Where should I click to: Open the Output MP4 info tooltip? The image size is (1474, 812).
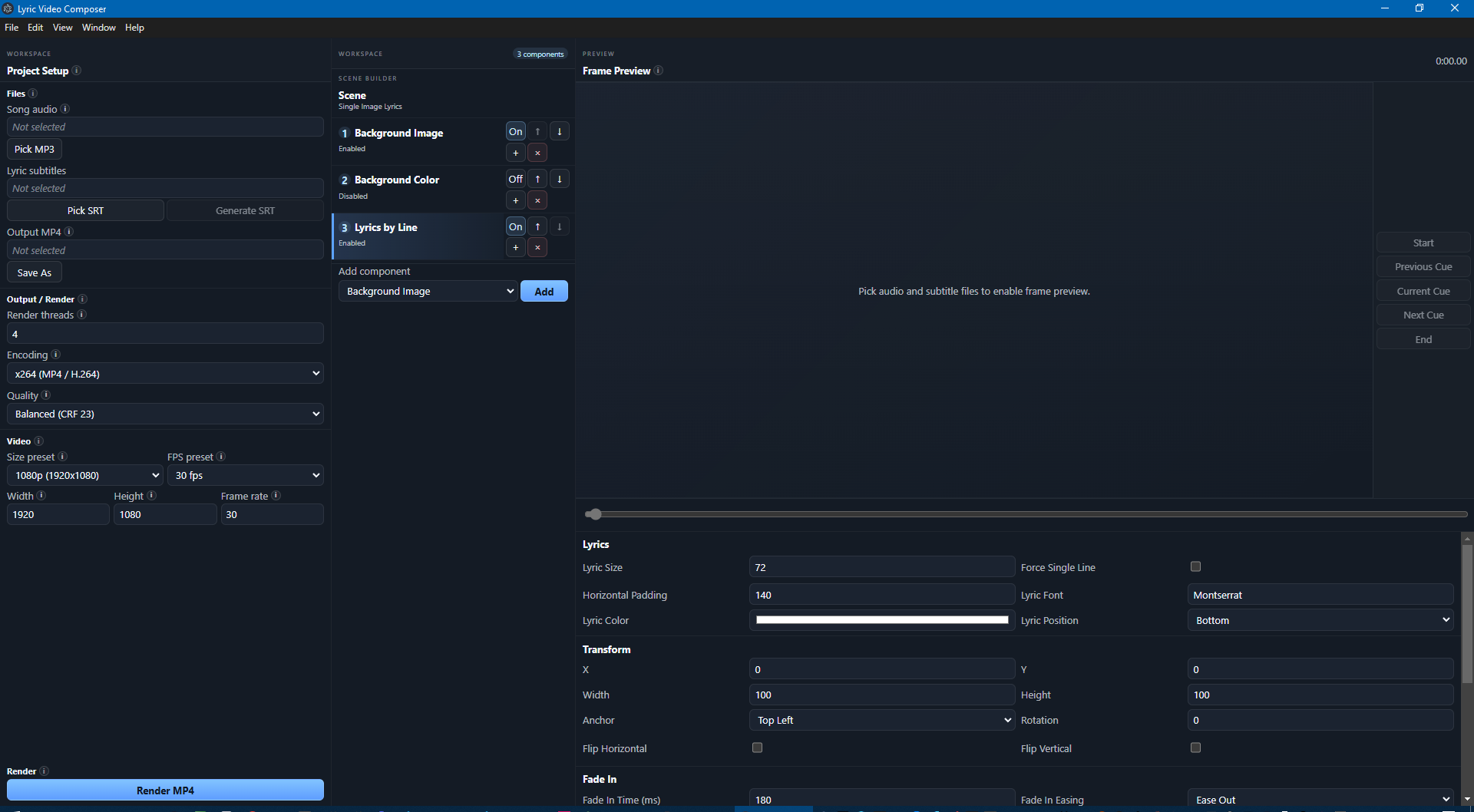pyautogui.click(x=68, y=231)
